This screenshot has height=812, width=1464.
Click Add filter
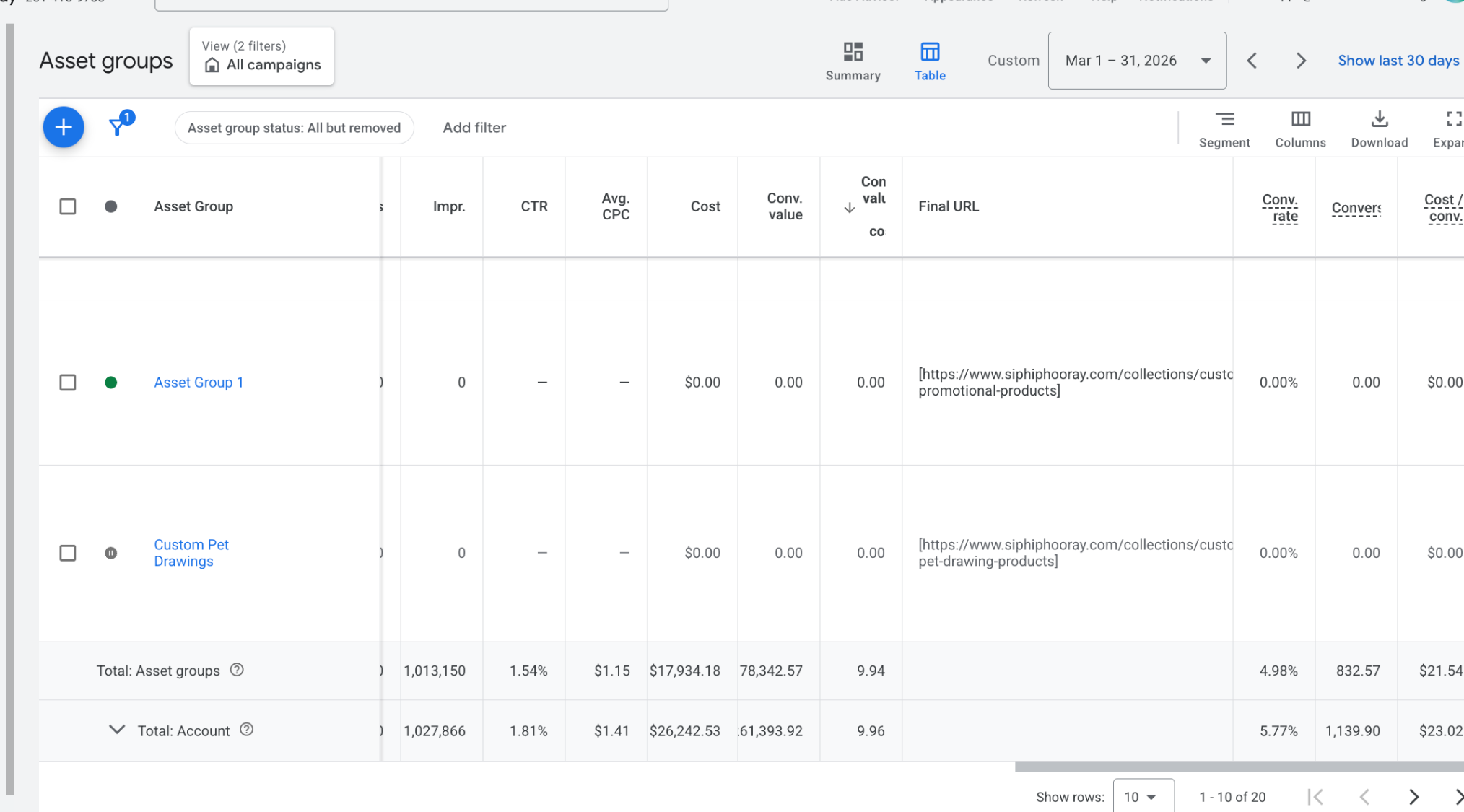(474, 128)
